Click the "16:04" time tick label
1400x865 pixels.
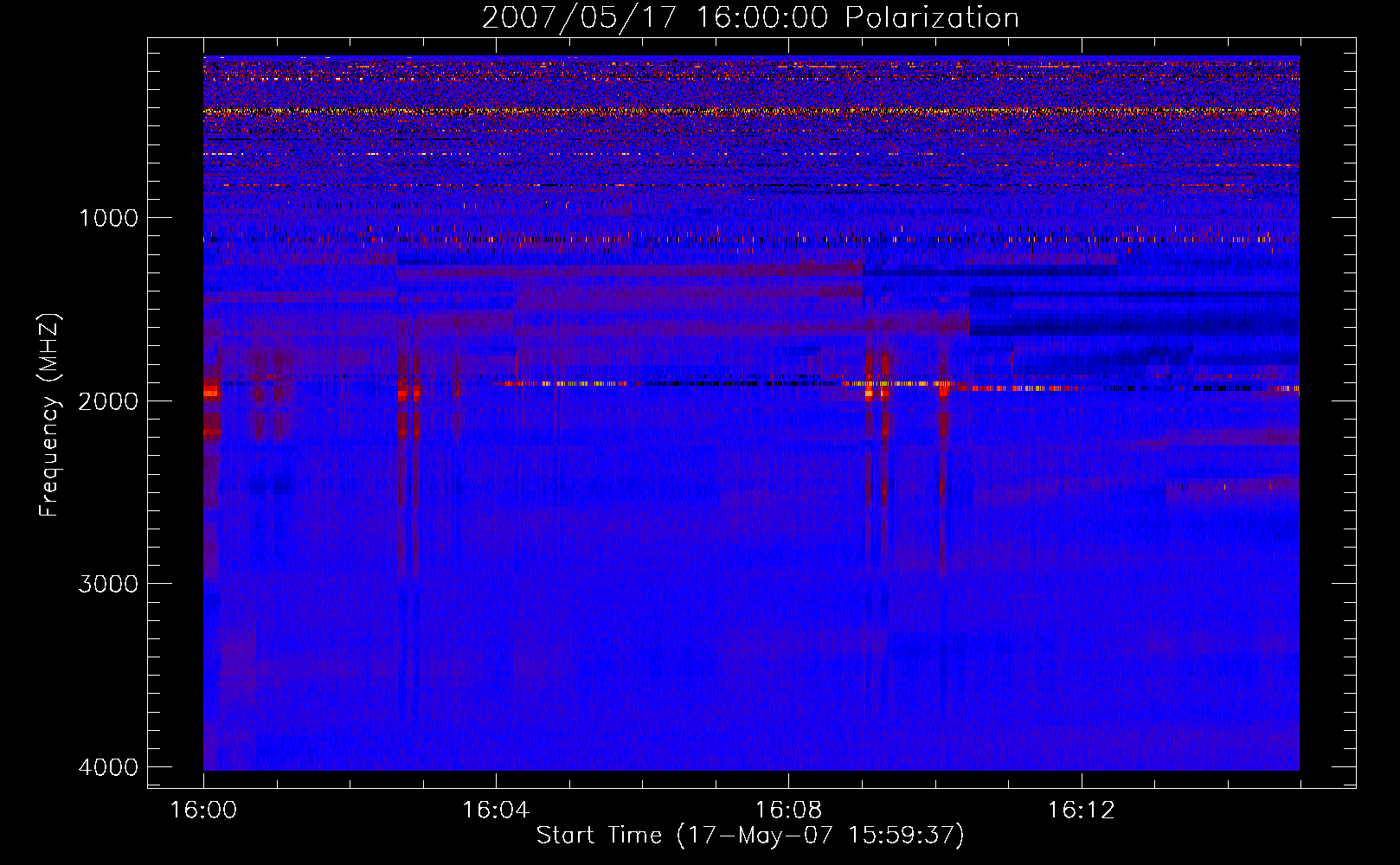pos(496,810)
